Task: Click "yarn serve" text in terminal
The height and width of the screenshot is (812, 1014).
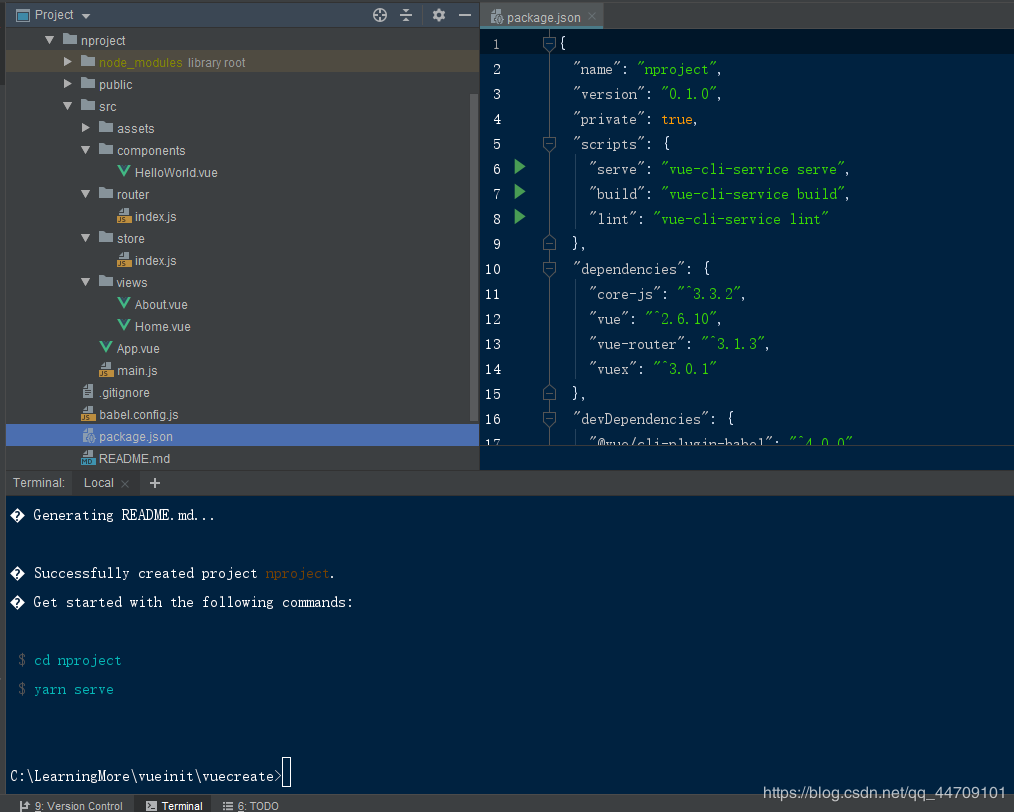Action: click(x=74, y=689)
